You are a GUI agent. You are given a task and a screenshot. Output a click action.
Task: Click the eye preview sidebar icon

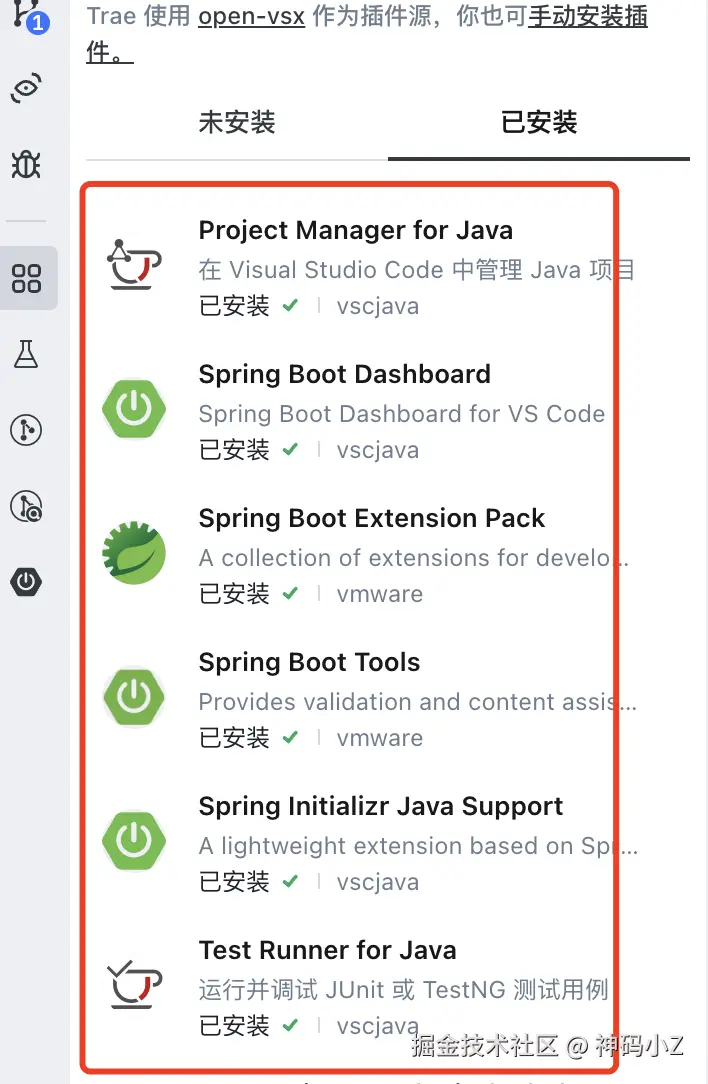coord(27,89)
